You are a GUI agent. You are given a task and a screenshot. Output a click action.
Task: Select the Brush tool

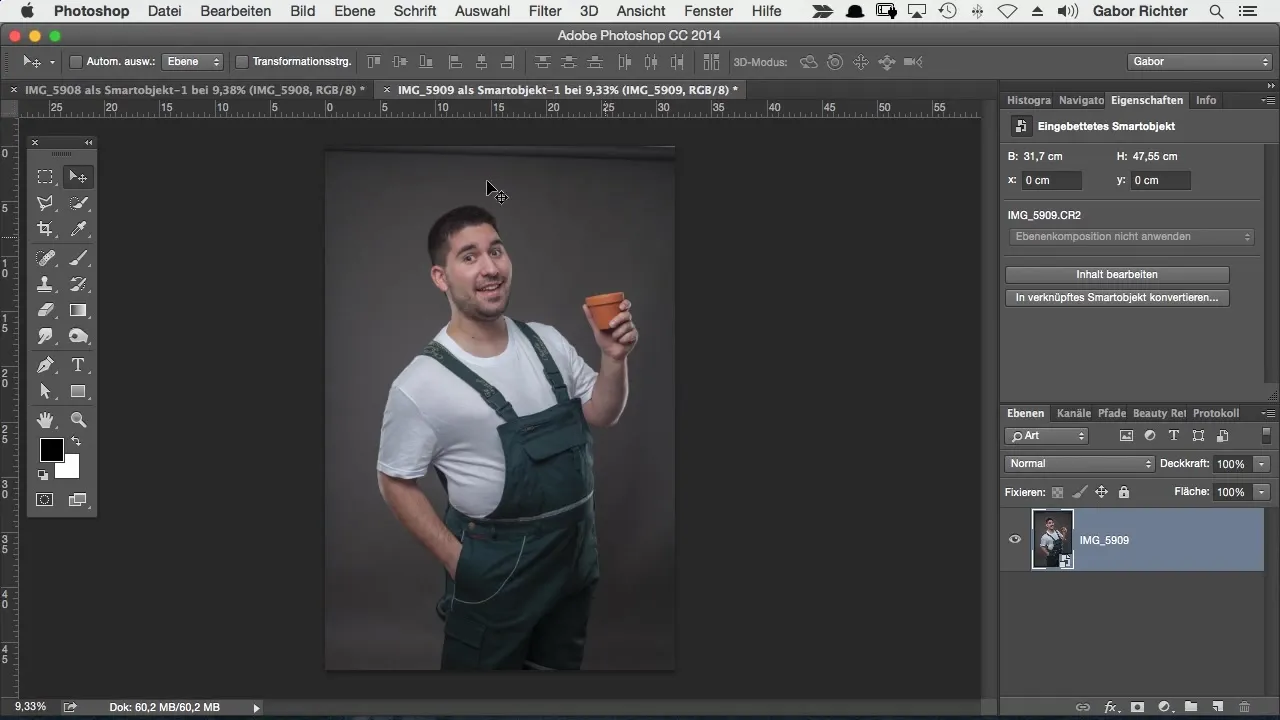78,258
